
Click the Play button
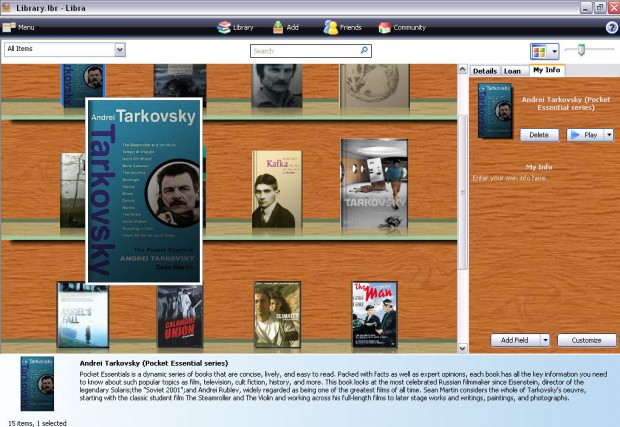[586, 135]
